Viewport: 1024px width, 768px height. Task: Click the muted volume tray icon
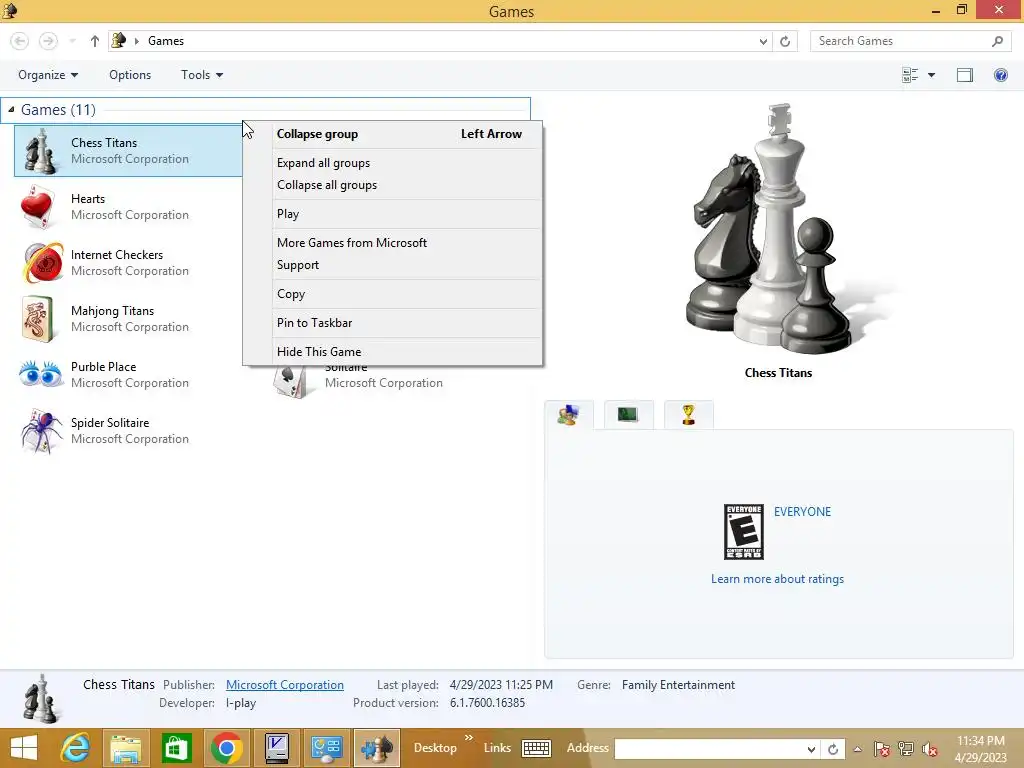[x=929, y=749]
